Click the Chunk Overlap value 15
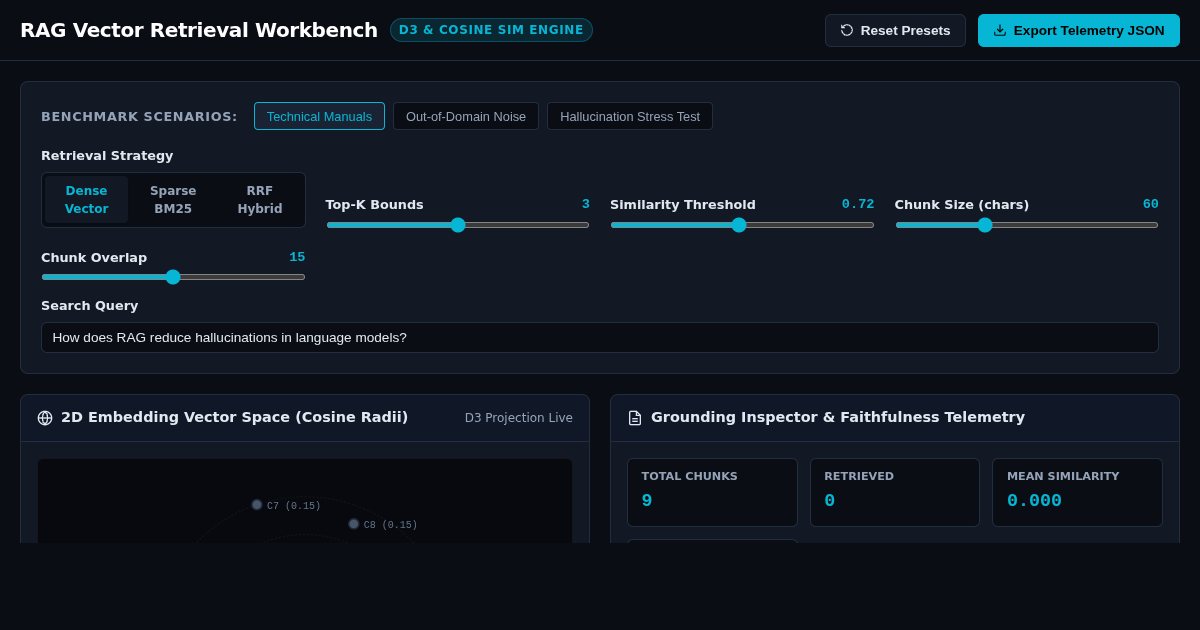1200x630 pixels. coord(297,257)
